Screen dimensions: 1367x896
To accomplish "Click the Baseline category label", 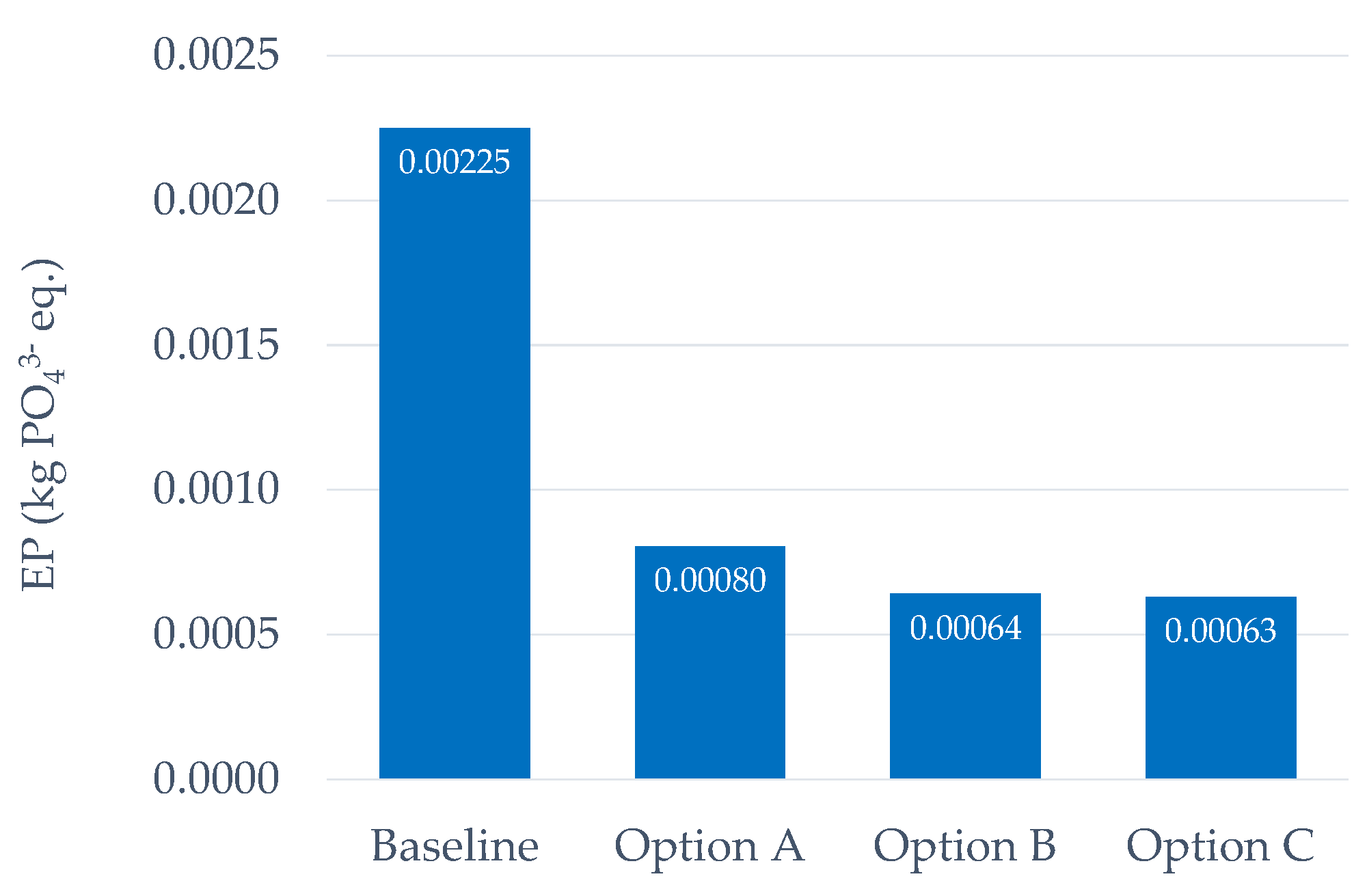I will (x=455, y=846).
